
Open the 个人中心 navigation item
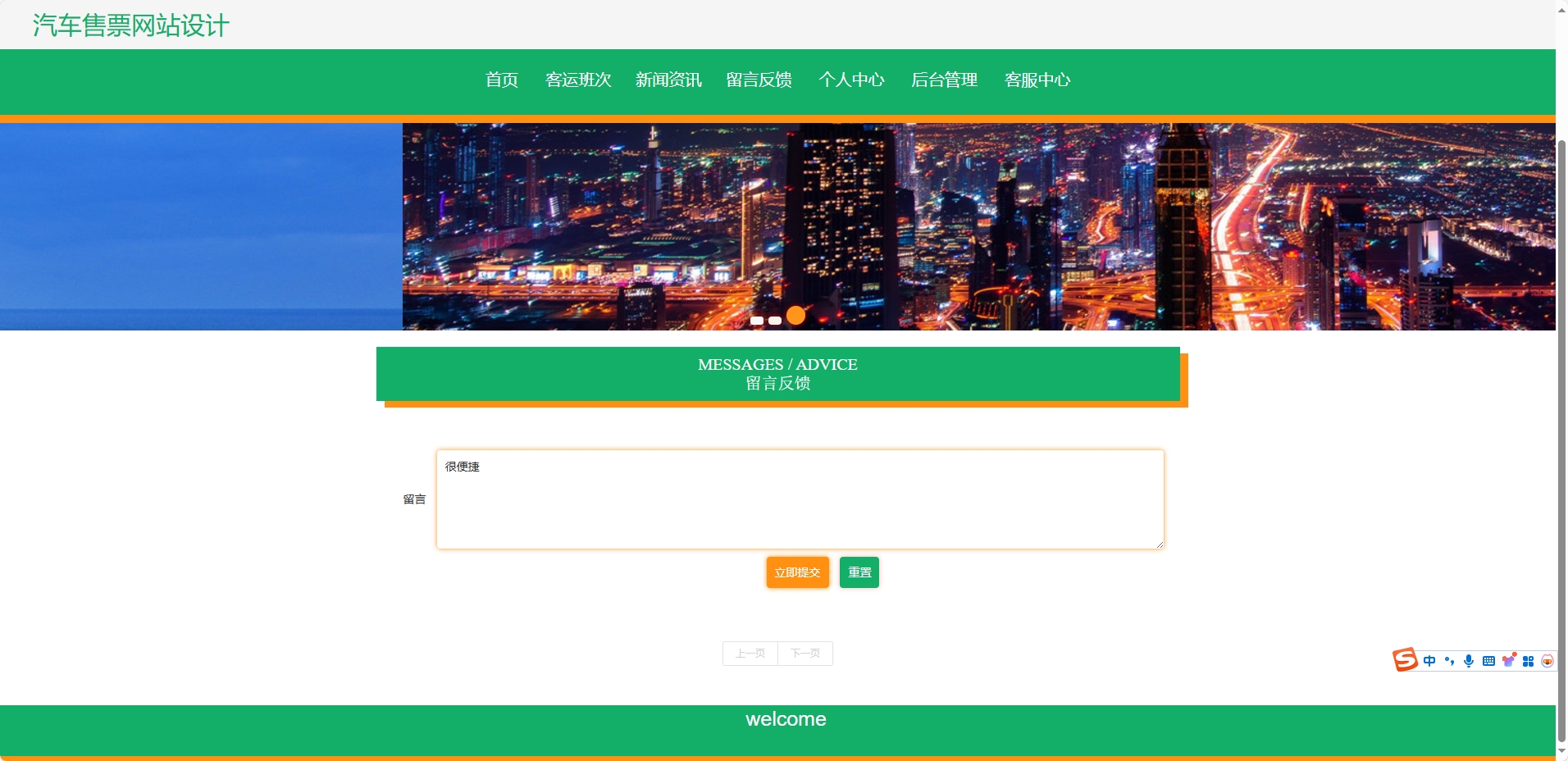[x=853, y=80]
